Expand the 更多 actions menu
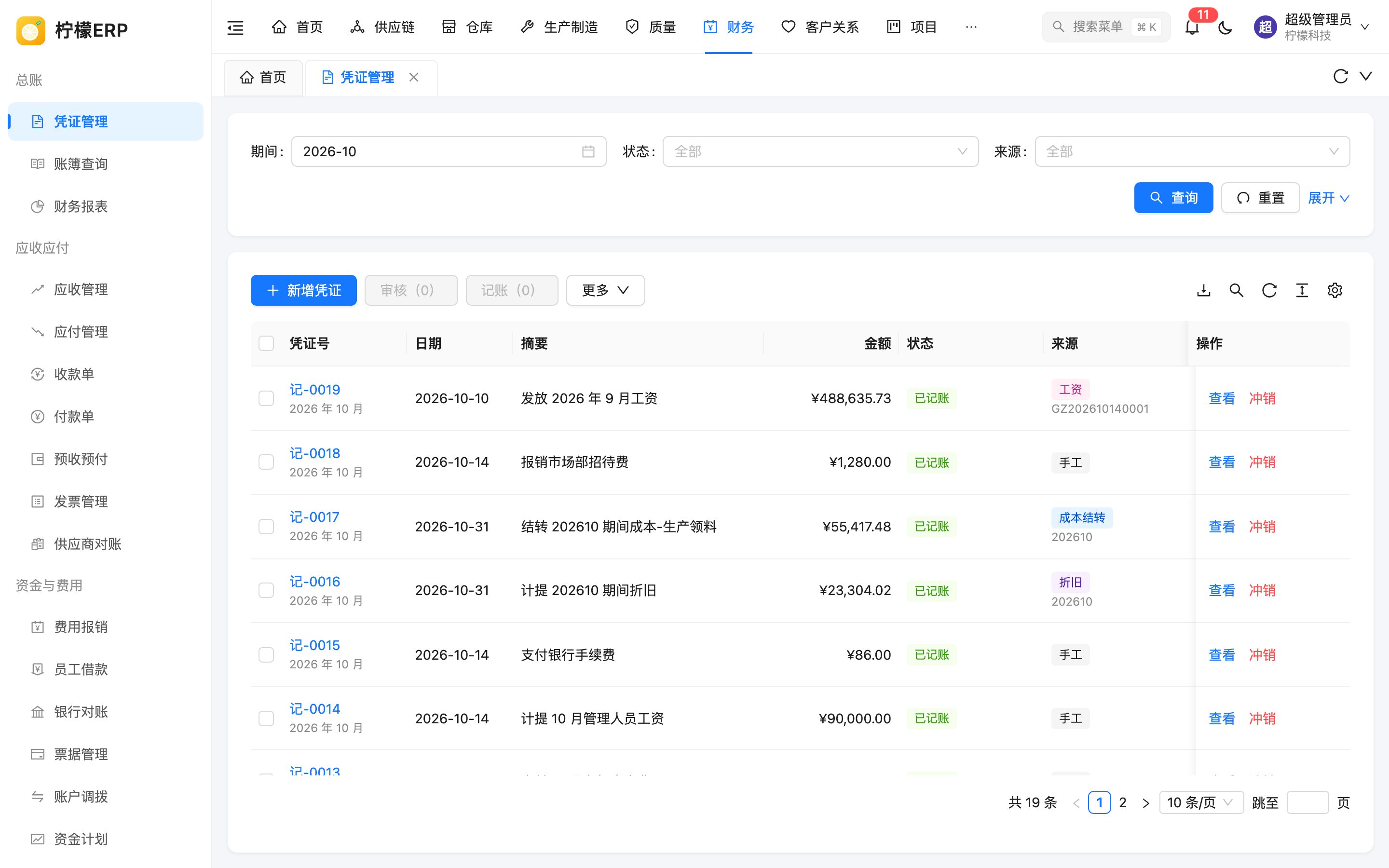Image resolution: width=1389 pixels, height=868 pixels. point(606,290)
